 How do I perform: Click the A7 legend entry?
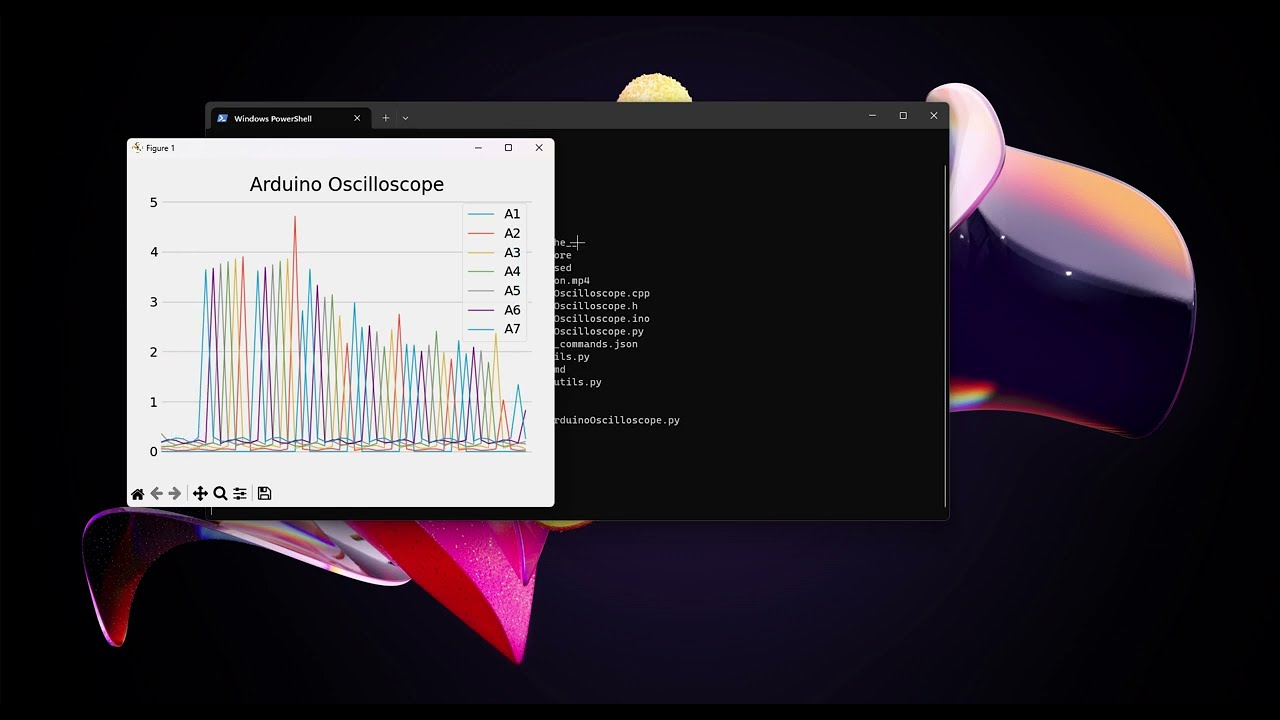pos(494,329)
